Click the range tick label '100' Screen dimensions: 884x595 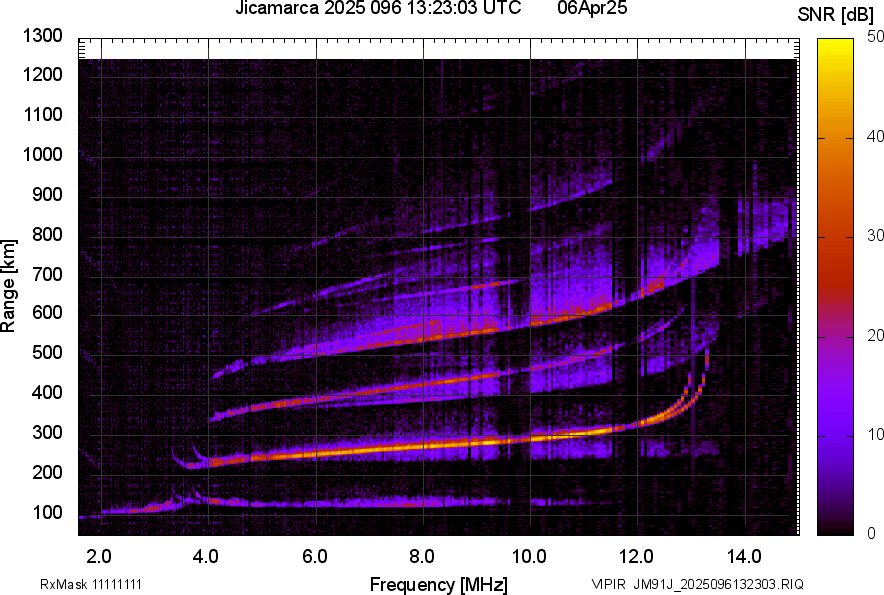click(47, 512)
